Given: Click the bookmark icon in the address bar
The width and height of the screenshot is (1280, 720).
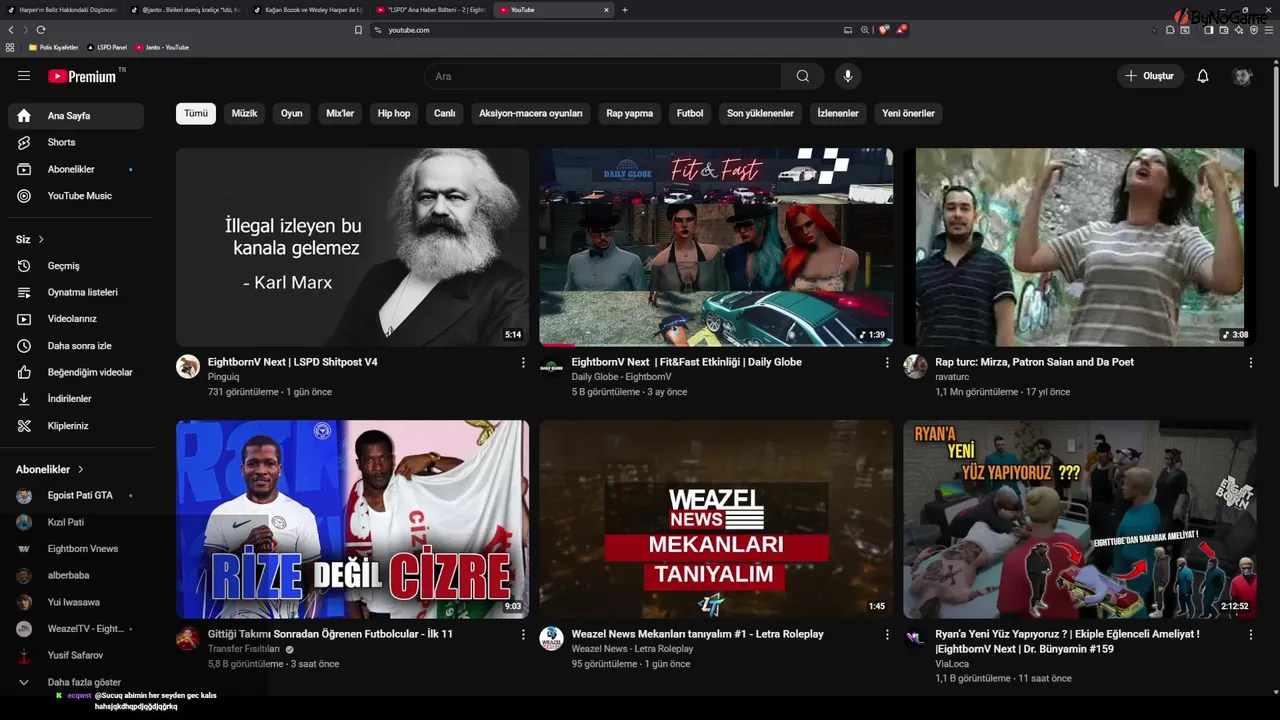Looking at the screenshot, I should pos(358,30).
